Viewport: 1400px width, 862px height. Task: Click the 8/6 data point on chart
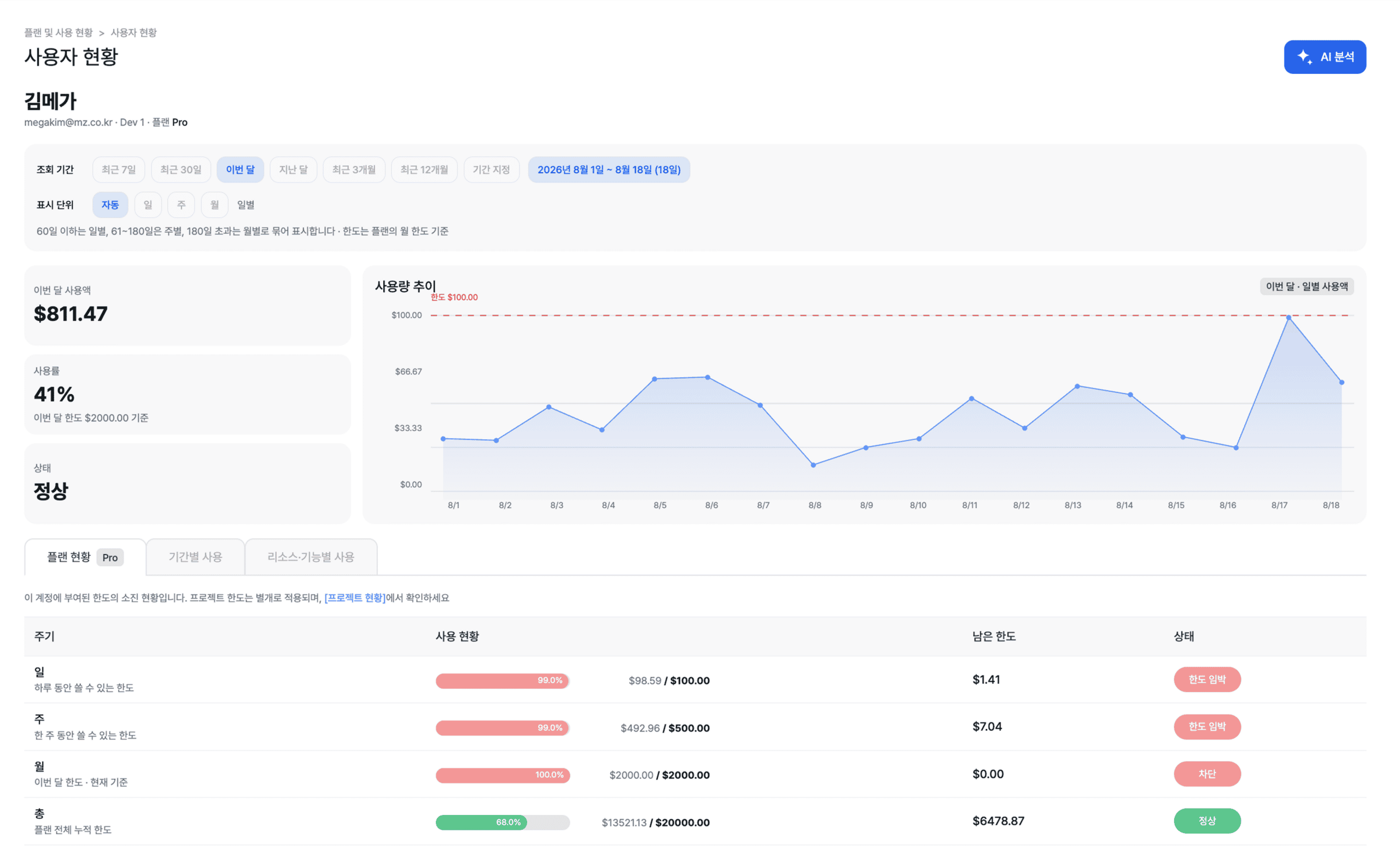pos(707,377)
